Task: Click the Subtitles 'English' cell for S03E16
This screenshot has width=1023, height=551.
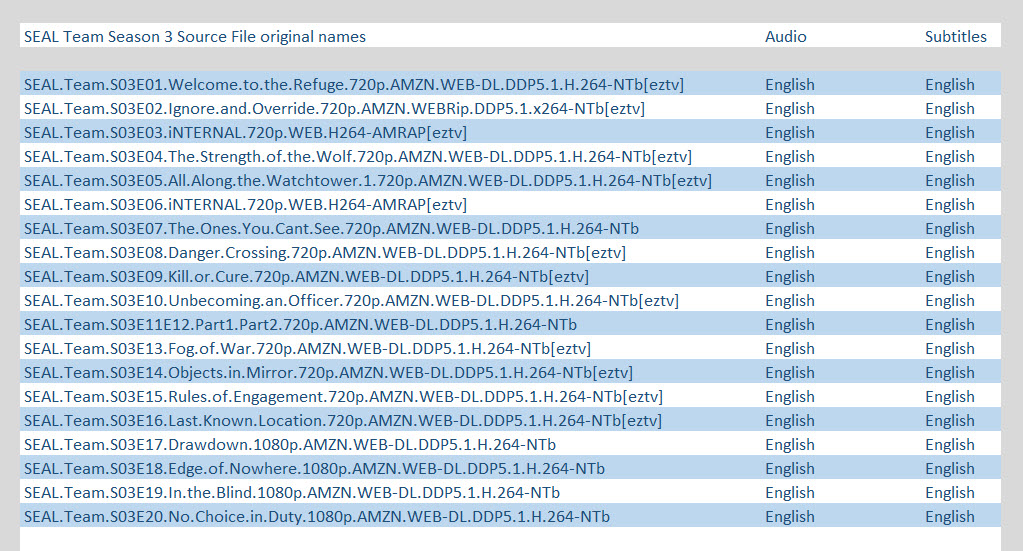Action: point(949,421)
